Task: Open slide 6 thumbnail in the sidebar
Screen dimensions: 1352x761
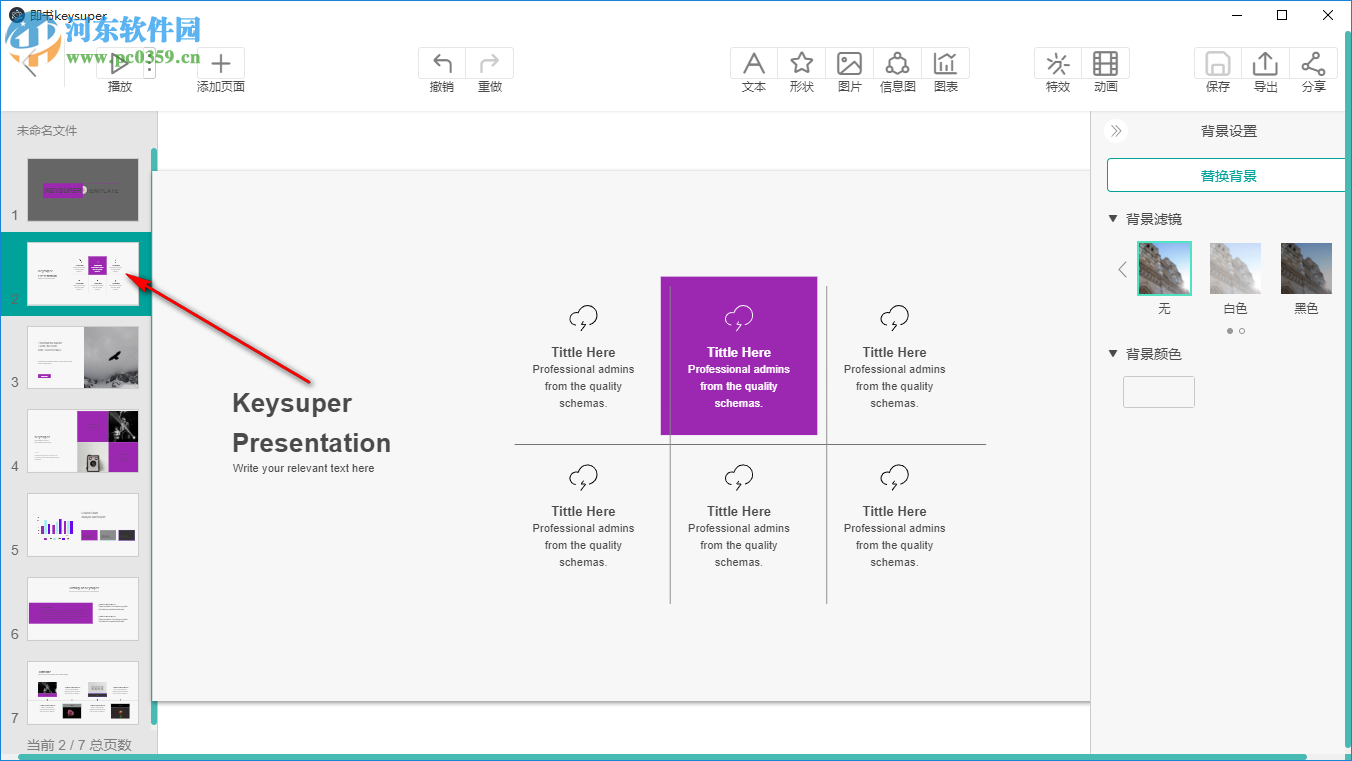Action: 83,609
